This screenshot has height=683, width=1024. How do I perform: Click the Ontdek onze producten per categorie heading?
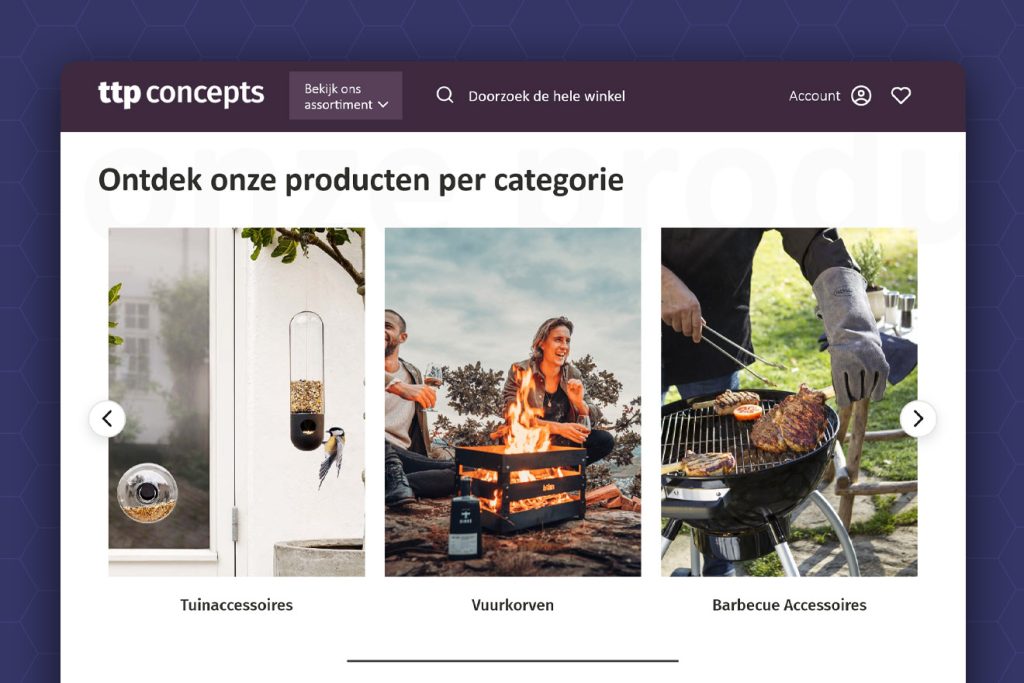(x=360, y=180)
